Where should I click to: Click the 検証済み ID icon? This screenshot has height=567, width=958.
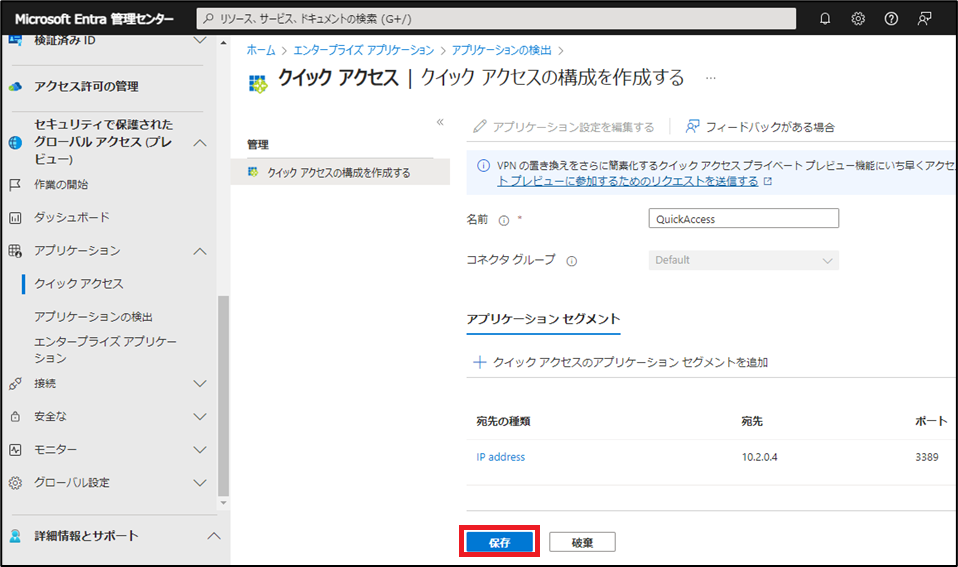(15, 40)
